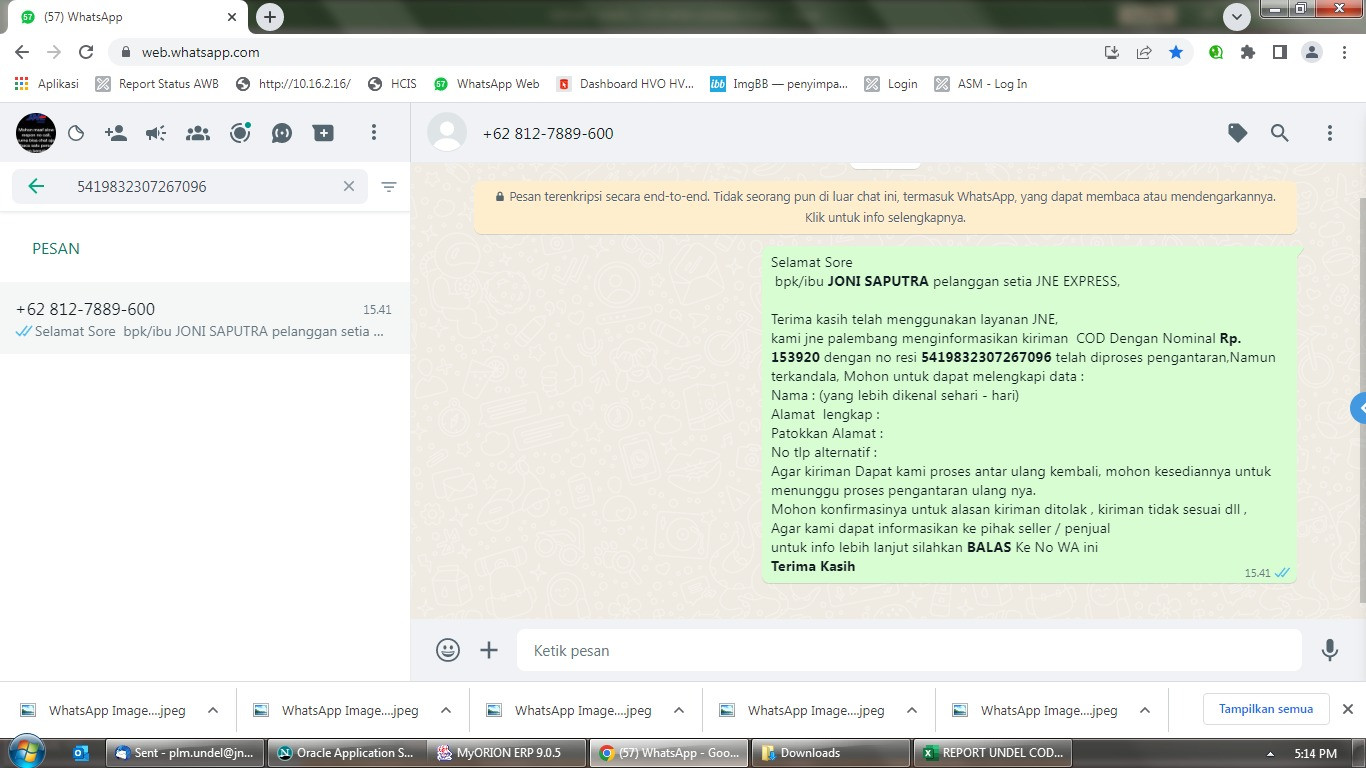Click the chat vertical scrollbar
The image size is (1366, 768).
pyautogui.click(x=1361, y=400)
